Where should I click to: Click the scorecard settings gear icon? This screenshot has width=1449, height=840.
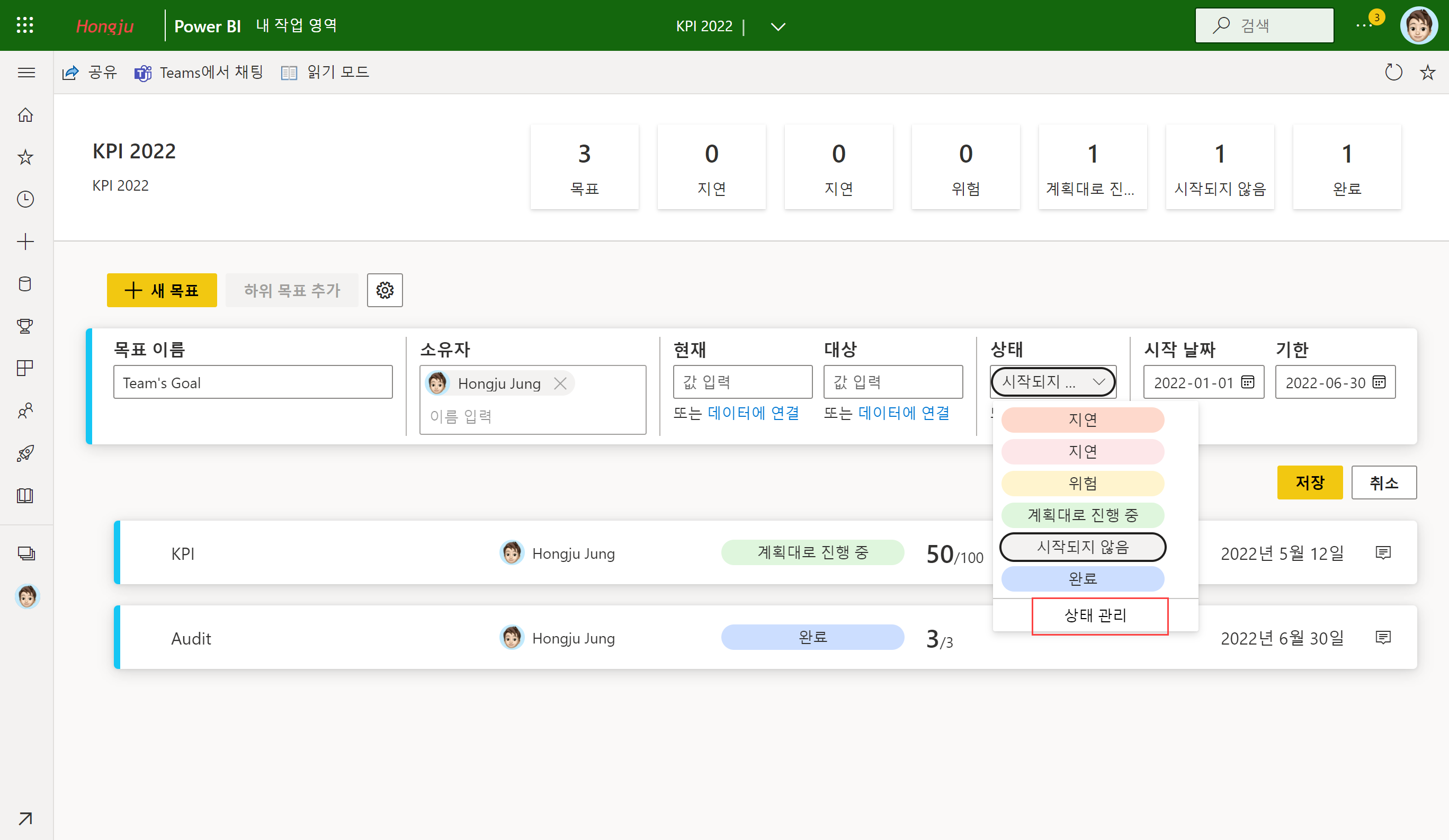384,290
